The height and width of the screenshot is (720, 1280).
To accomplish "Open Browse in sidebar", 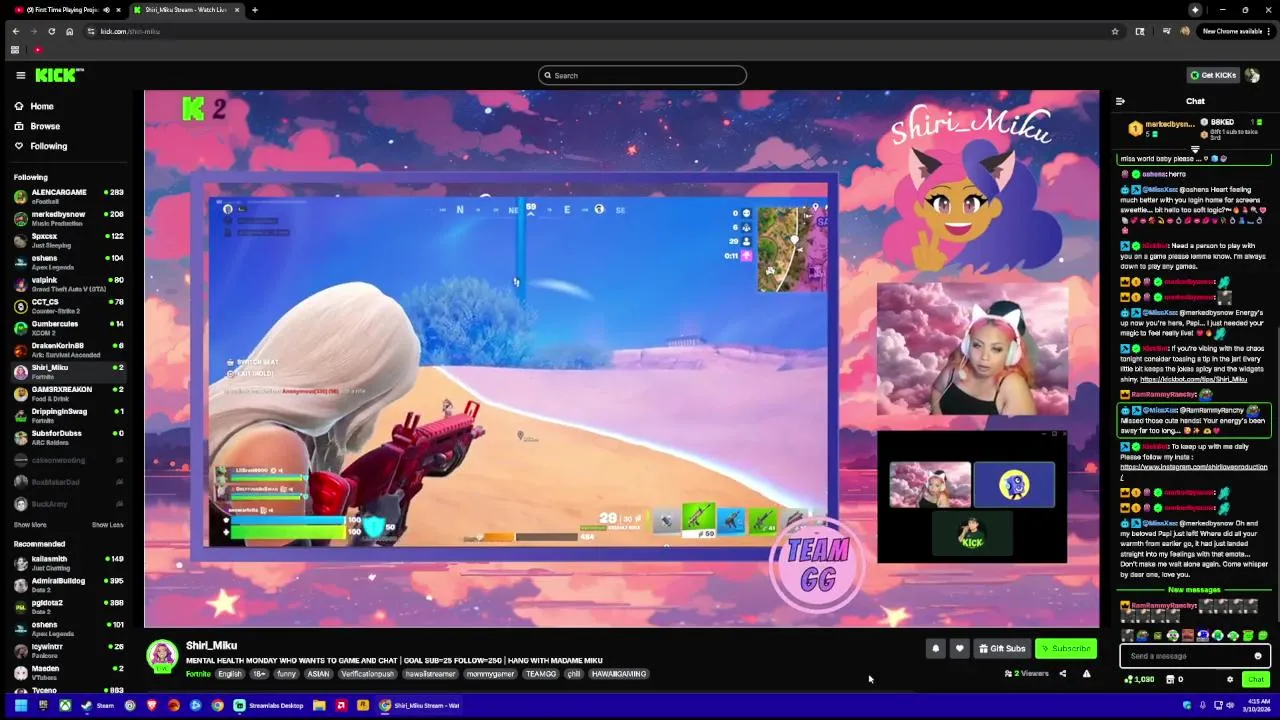I will click(x=44, y=126).
